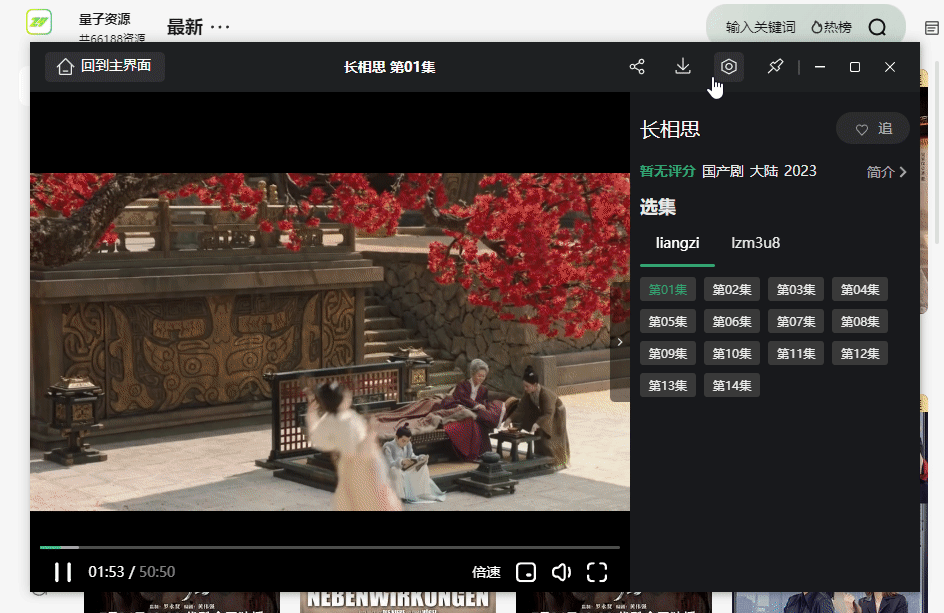This screenshot has width=944, height=613.
Task: Expand the 简介 synopsis
Action: [x=886, y=172]
